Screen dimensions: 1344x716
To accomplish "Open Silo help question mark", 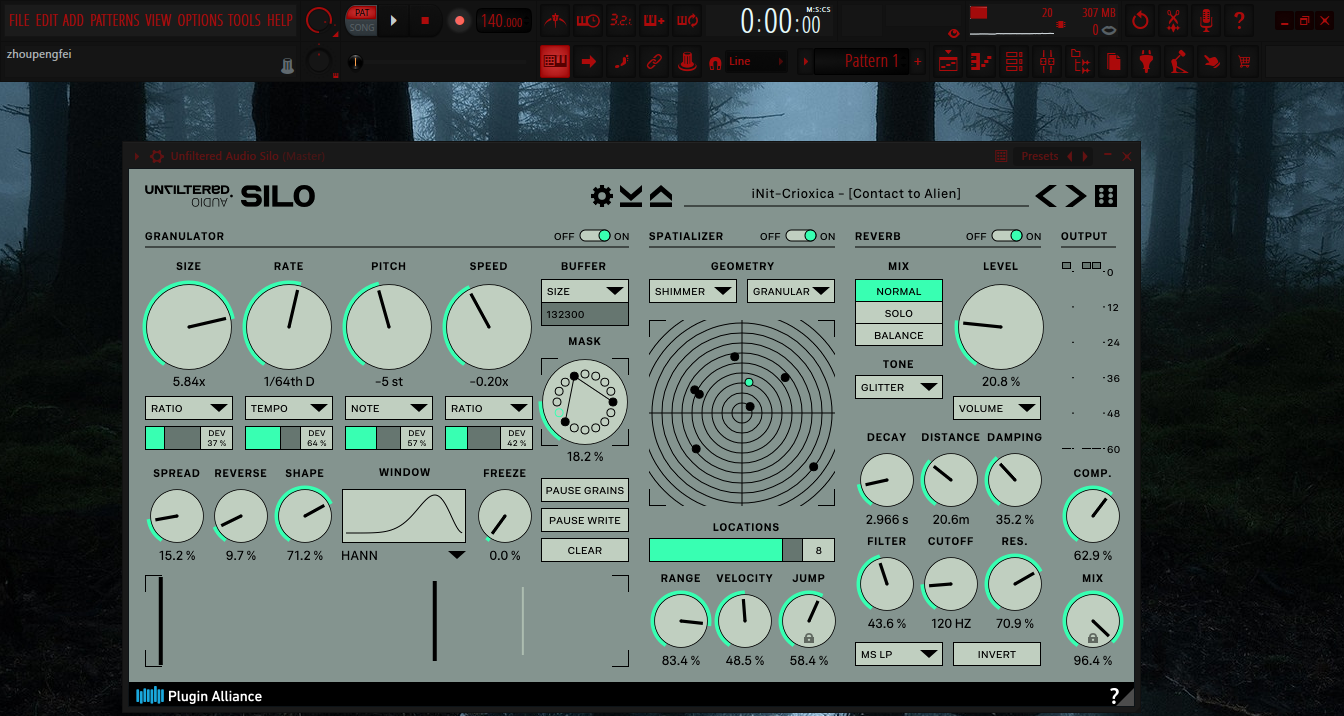I will (1114, 696).
